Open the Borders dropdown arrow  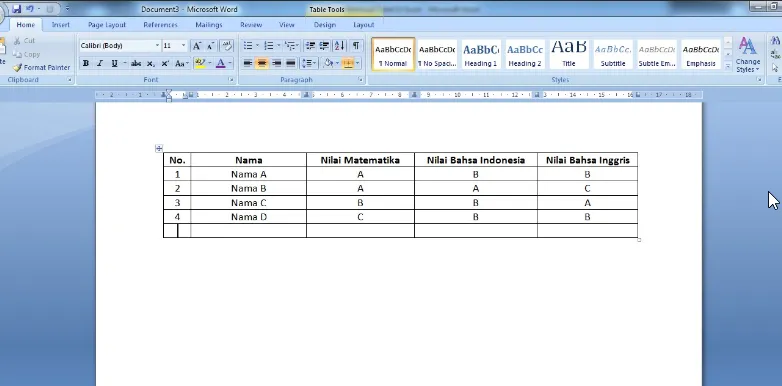(357, 63)
